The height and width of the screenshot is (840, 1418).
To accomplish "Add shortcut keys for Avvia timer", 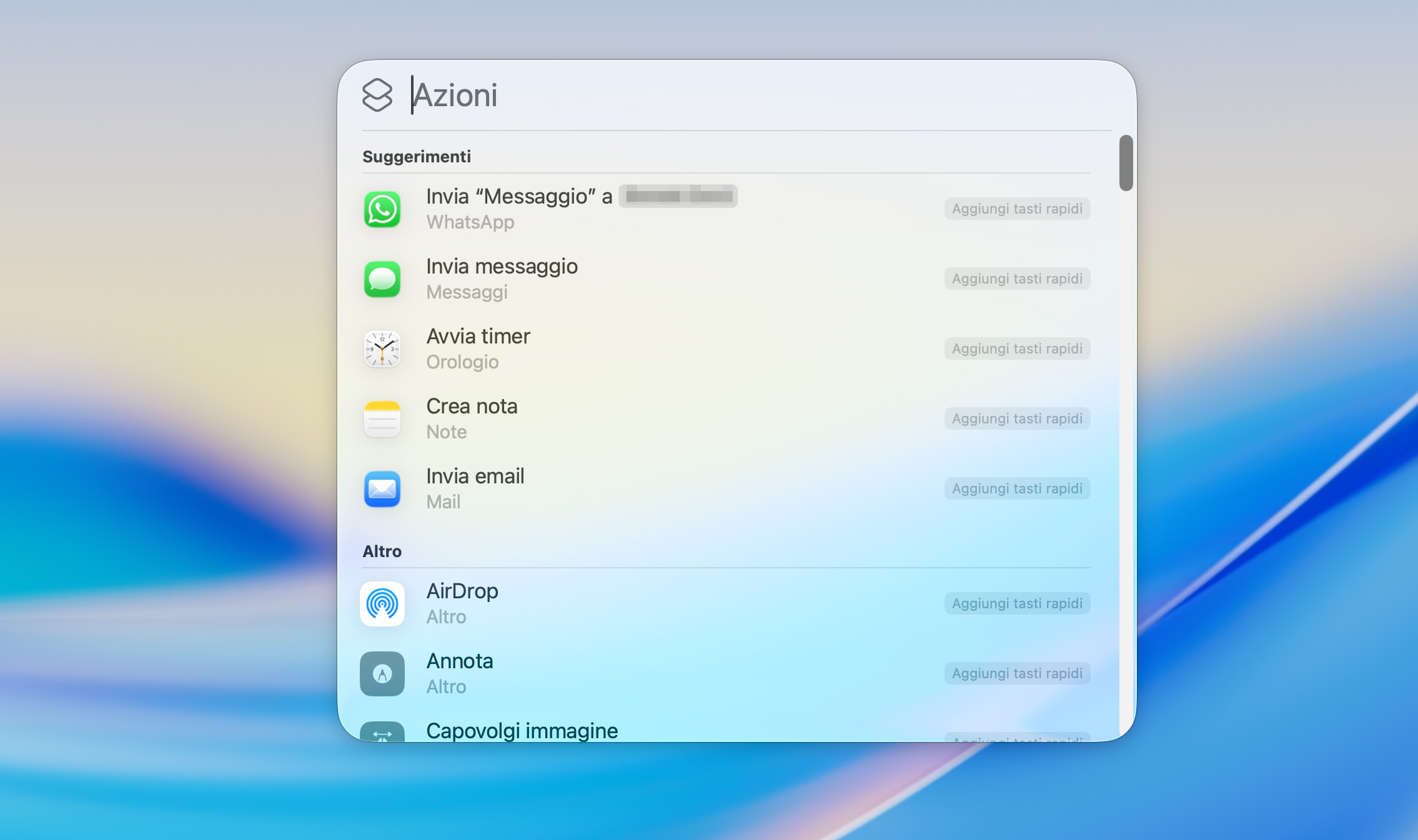I will tap(1017, 349).
